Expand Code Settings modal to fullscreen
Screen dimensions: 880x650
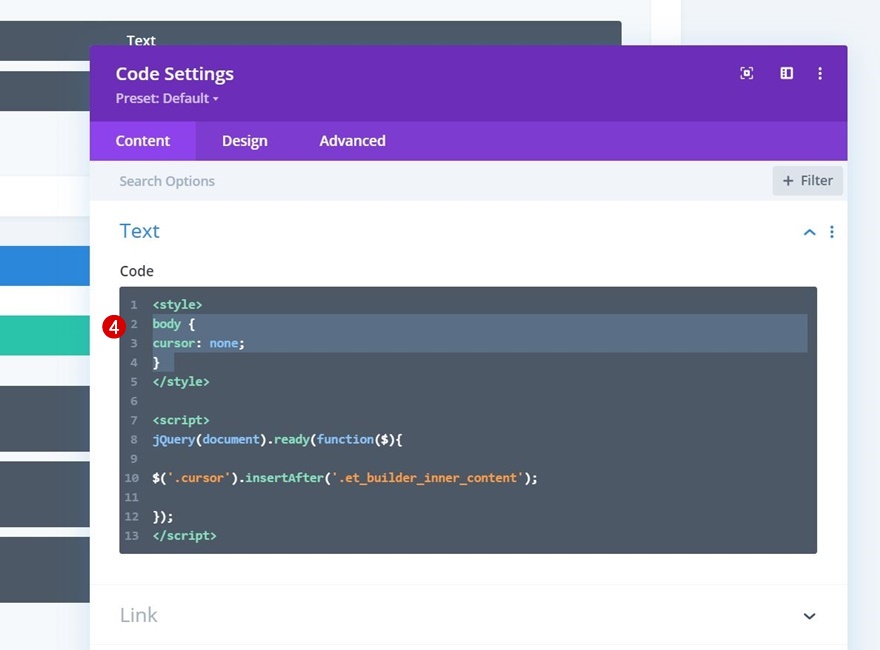(x=746, y=73)
